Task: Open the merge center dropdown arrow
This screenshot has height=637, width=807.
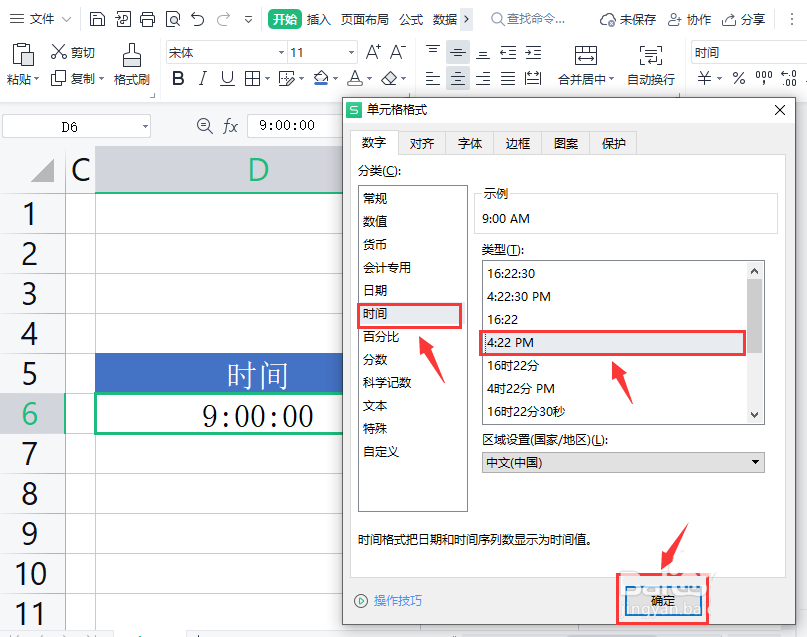Action: [611, 79]
